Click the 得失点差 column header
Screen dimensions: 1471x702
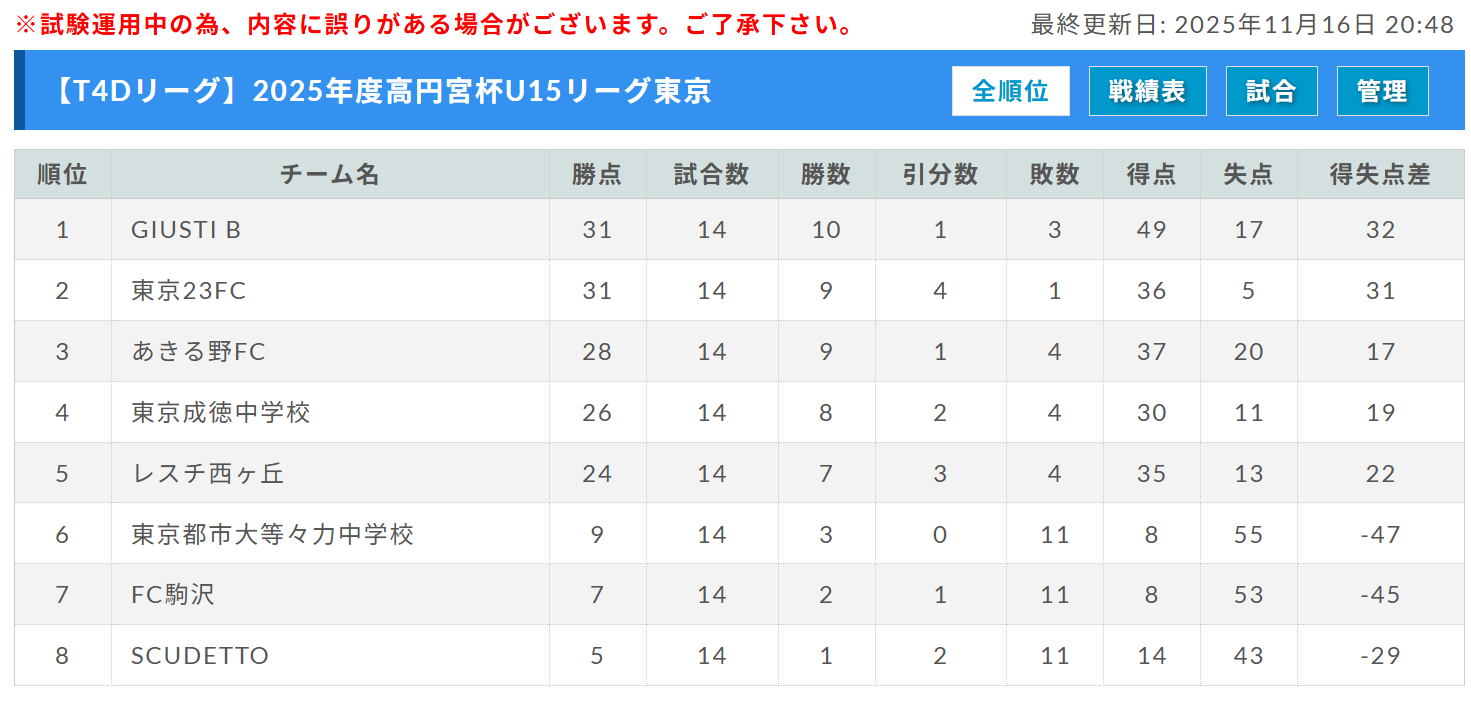(x=1380, y=175)
